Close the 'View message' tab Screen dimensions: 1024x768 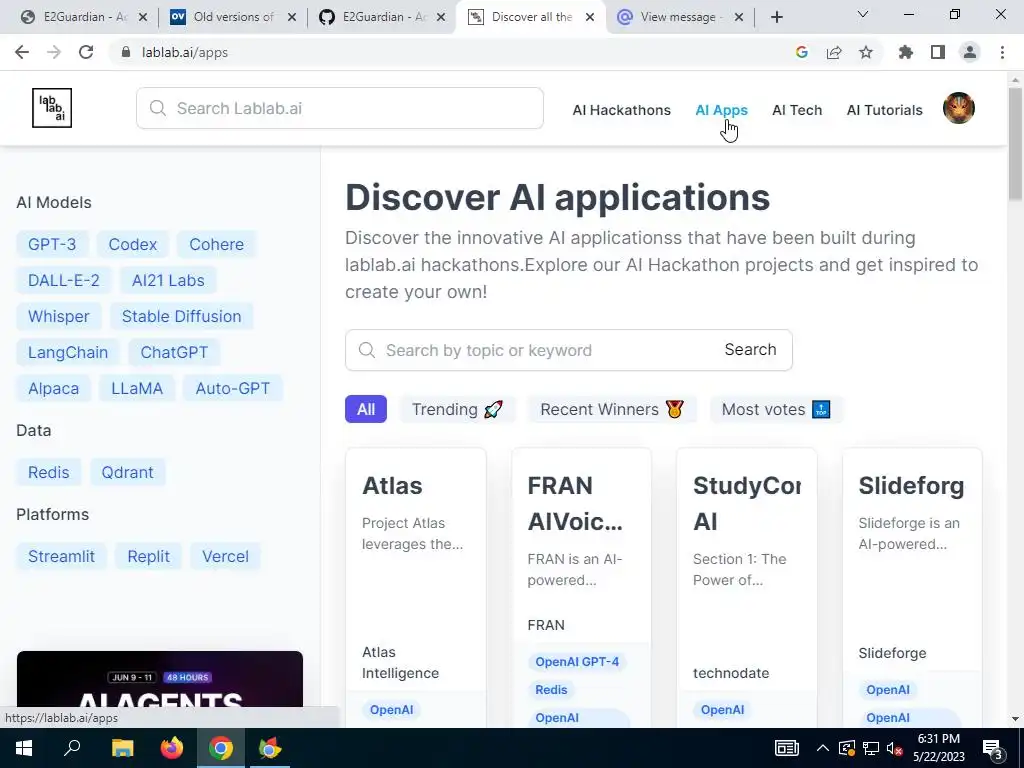point(739,17)
